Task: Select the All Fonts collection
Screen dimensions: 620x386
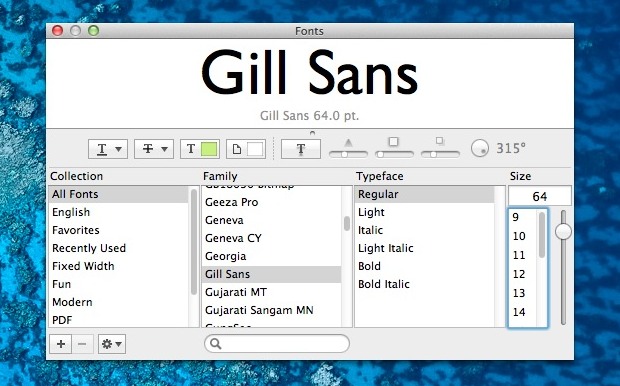Action: tap(119, 194)
